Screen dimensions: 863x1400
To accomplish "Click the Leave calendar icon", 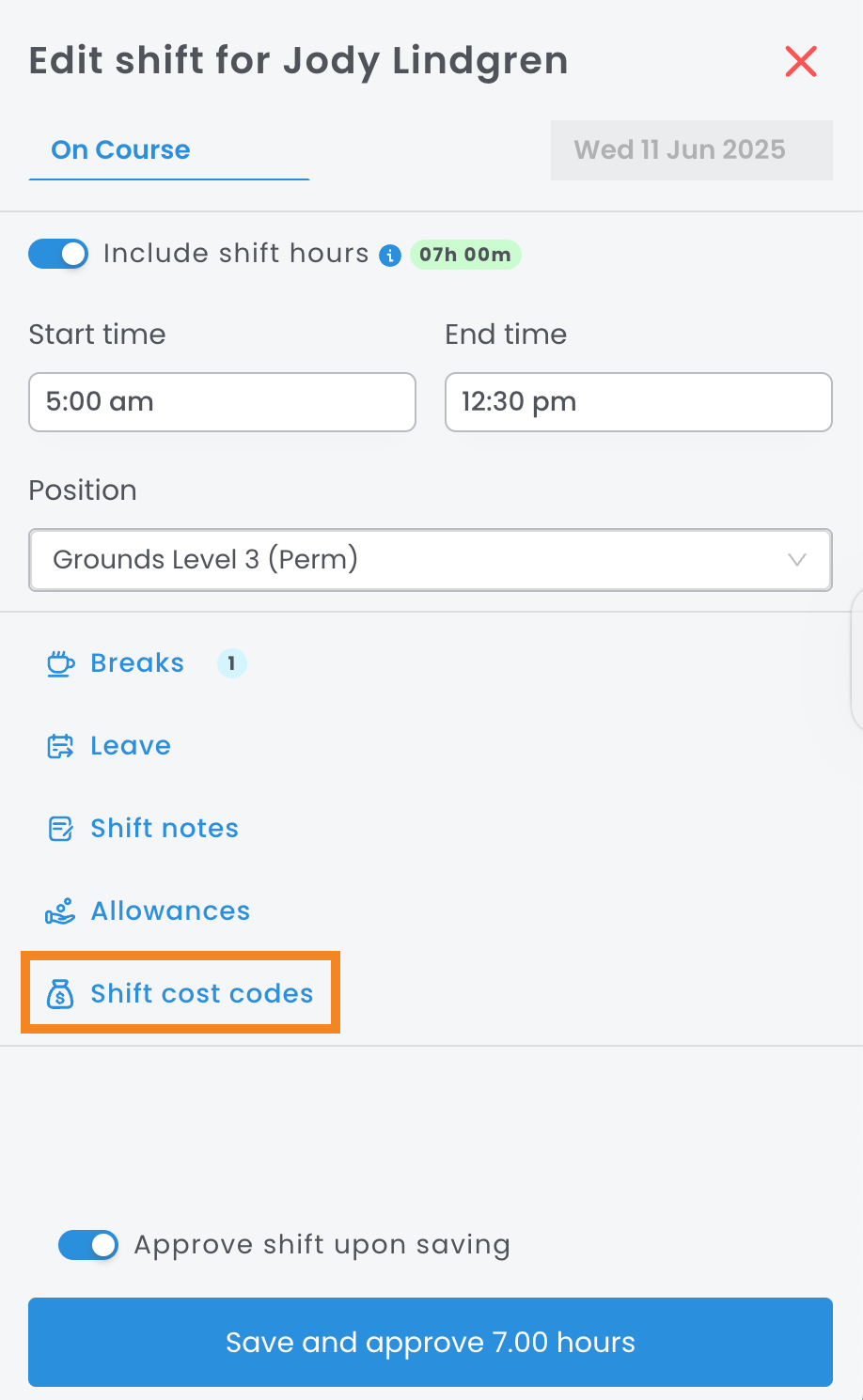I will pyautogui.click(x=60, y=747).
